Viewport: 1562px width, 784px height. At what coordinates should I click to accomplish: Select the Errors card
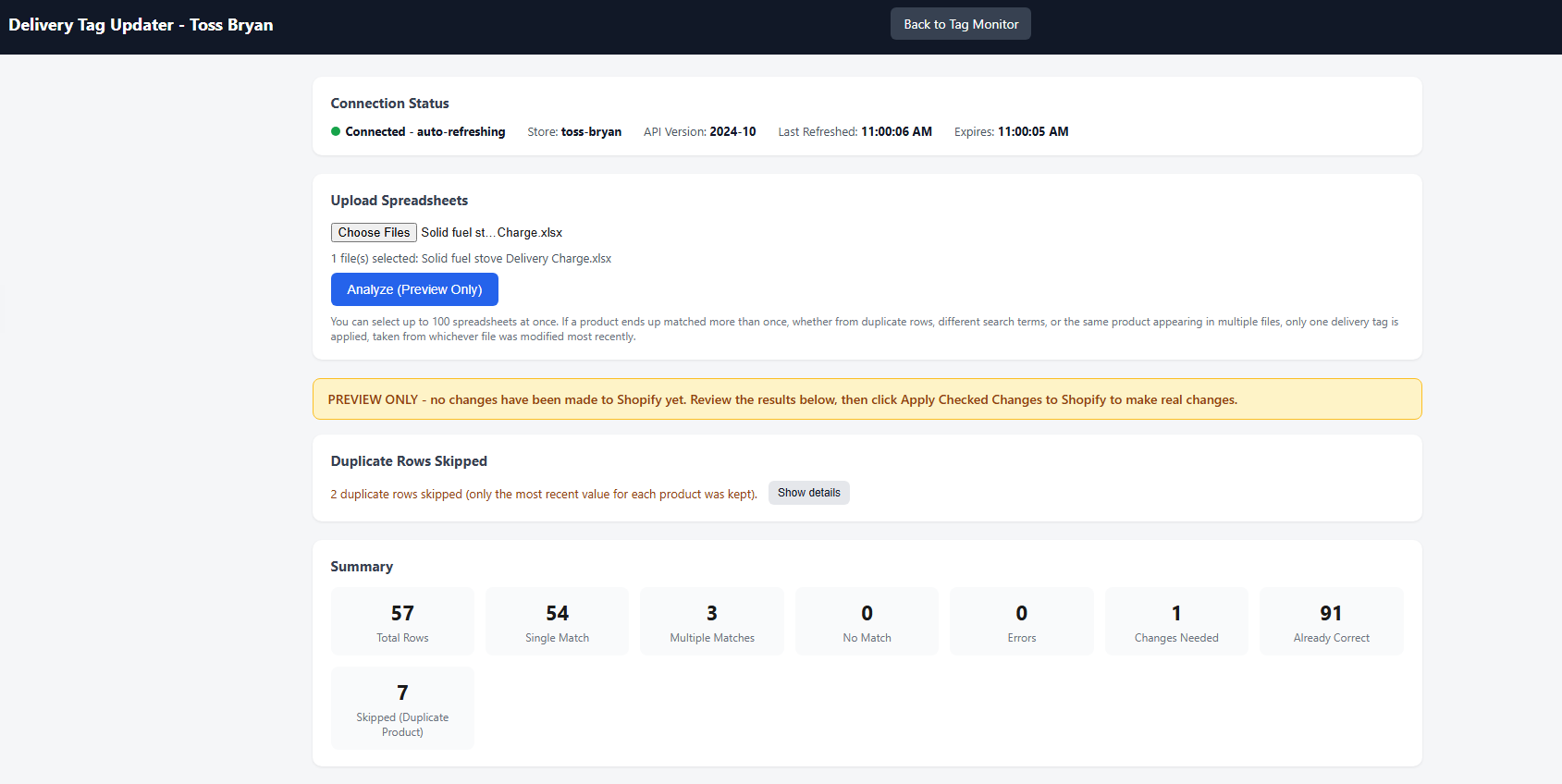[1022, 621]
